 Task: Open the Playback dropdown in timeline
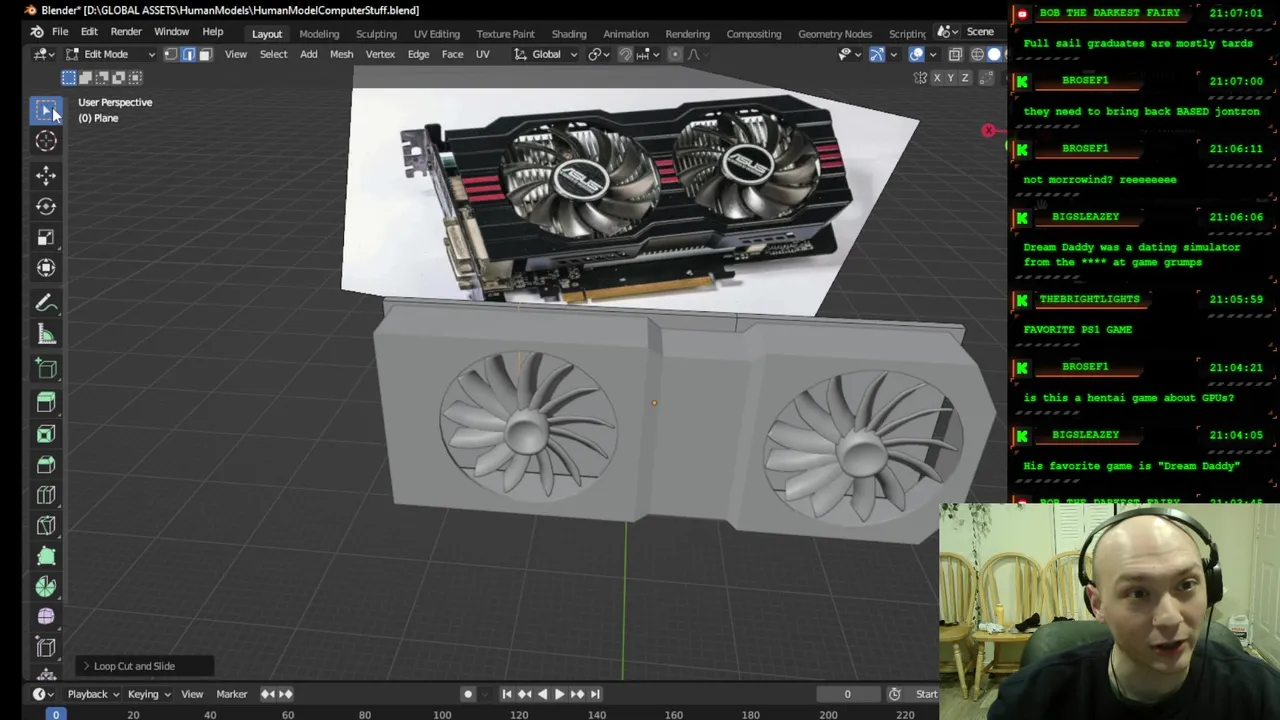(x=93, y=694)
